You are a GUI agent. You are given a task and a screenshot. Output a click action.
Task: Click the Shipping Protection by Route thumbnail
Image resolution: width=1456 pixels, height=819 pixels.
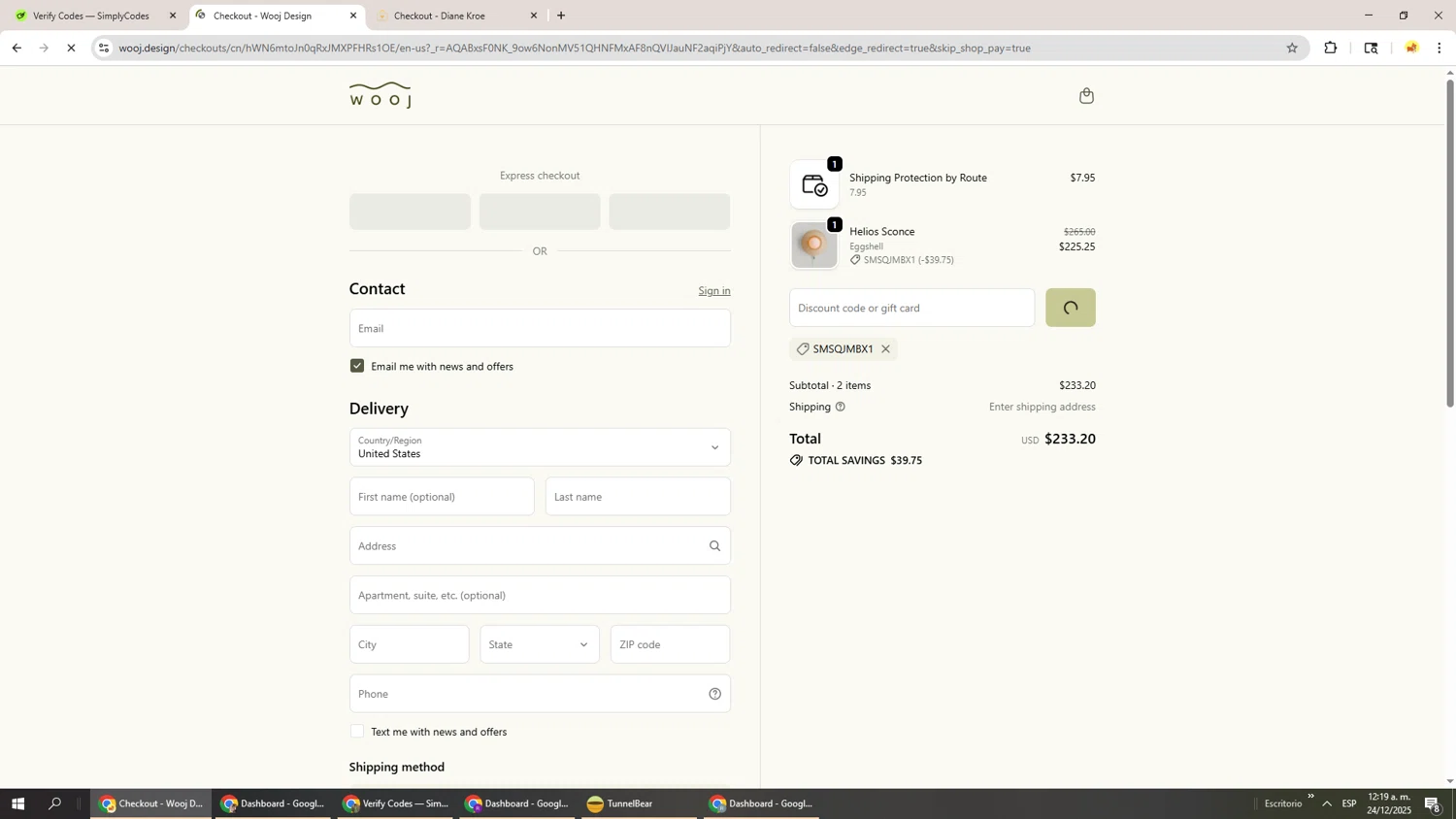(813, 184)
